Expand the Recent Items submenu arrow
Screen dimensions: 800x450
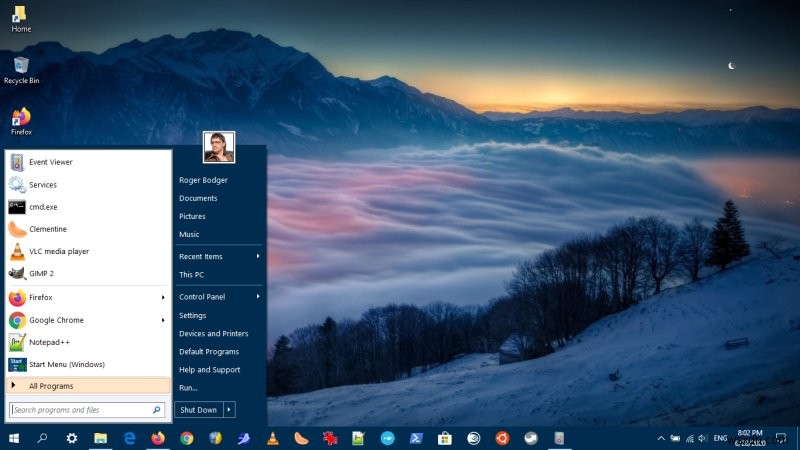coord(258,256)
